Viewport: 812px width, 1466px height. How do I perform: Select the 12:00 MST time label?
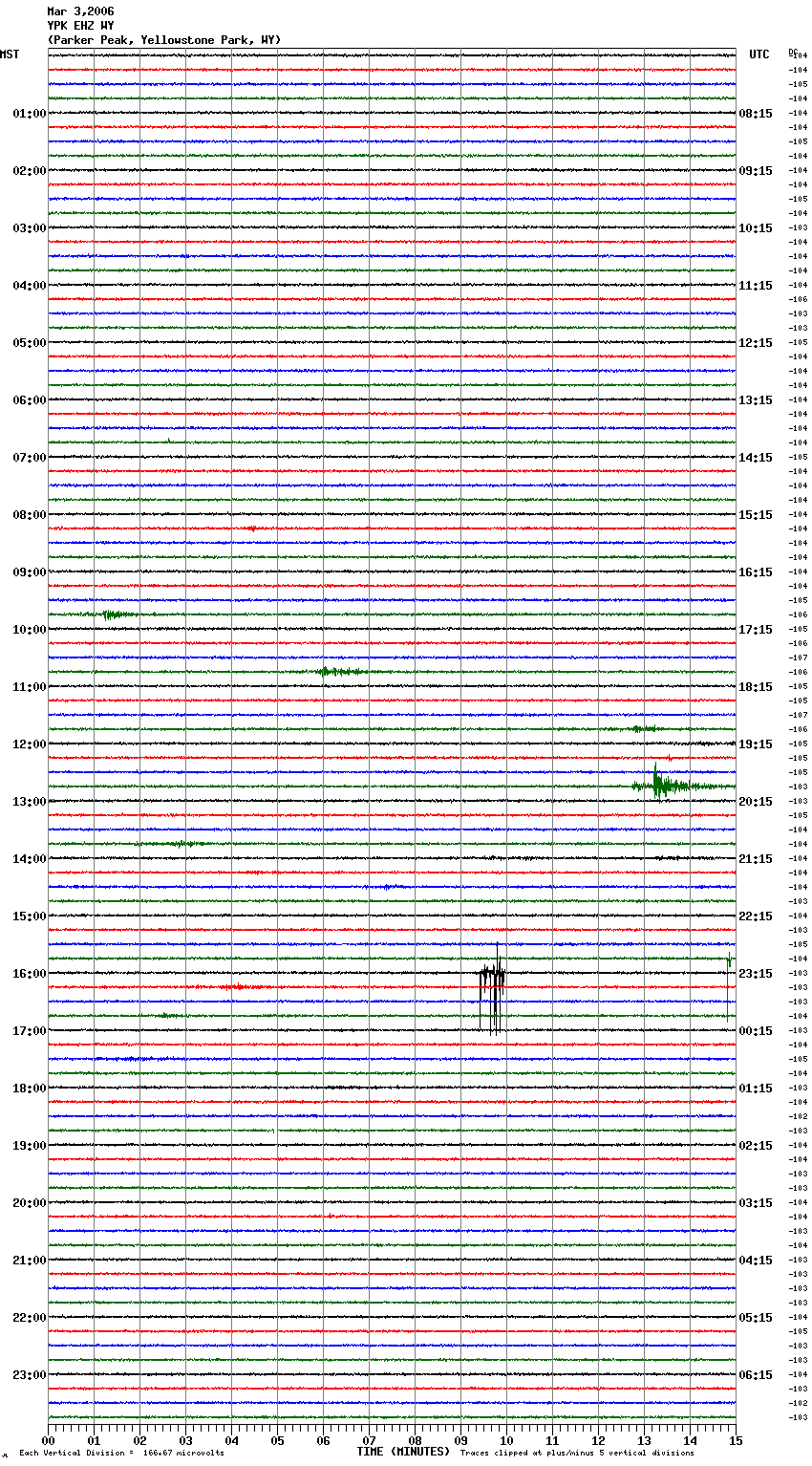pyautogui.click(x=29, y=744)
